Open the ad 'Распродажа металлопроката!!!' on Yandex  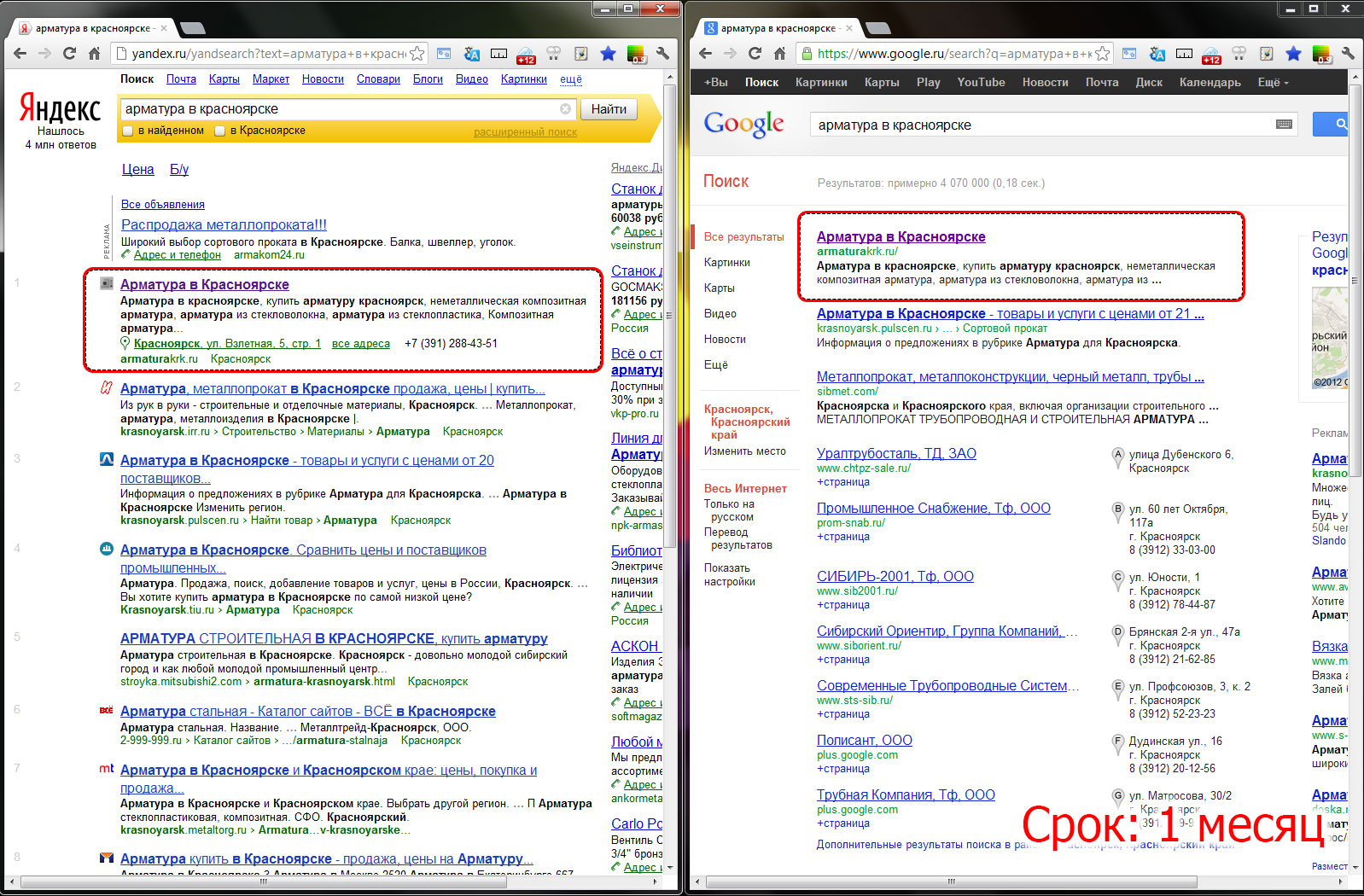[224, 224]
